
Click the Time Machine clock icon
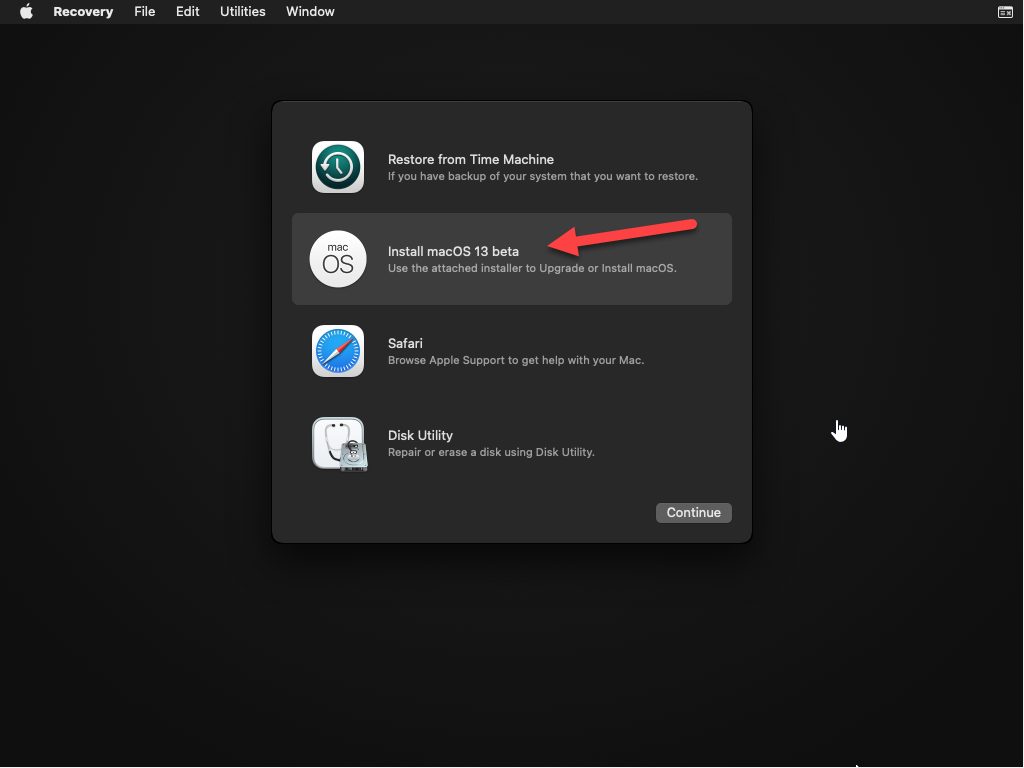point(338,167)
